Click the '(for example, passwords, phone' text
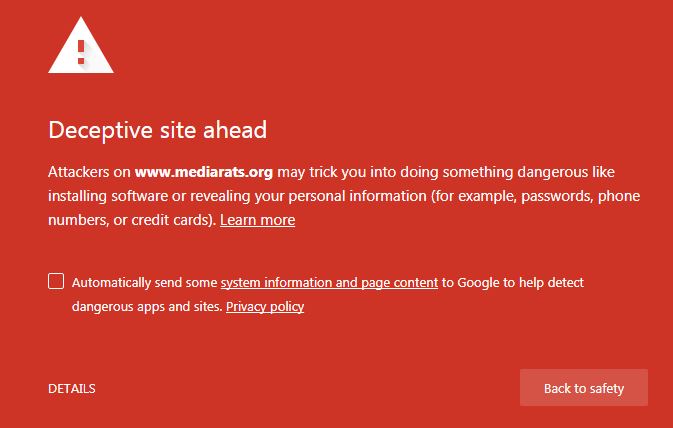This screenshot has height=428, width=673. tap(536, 196)
